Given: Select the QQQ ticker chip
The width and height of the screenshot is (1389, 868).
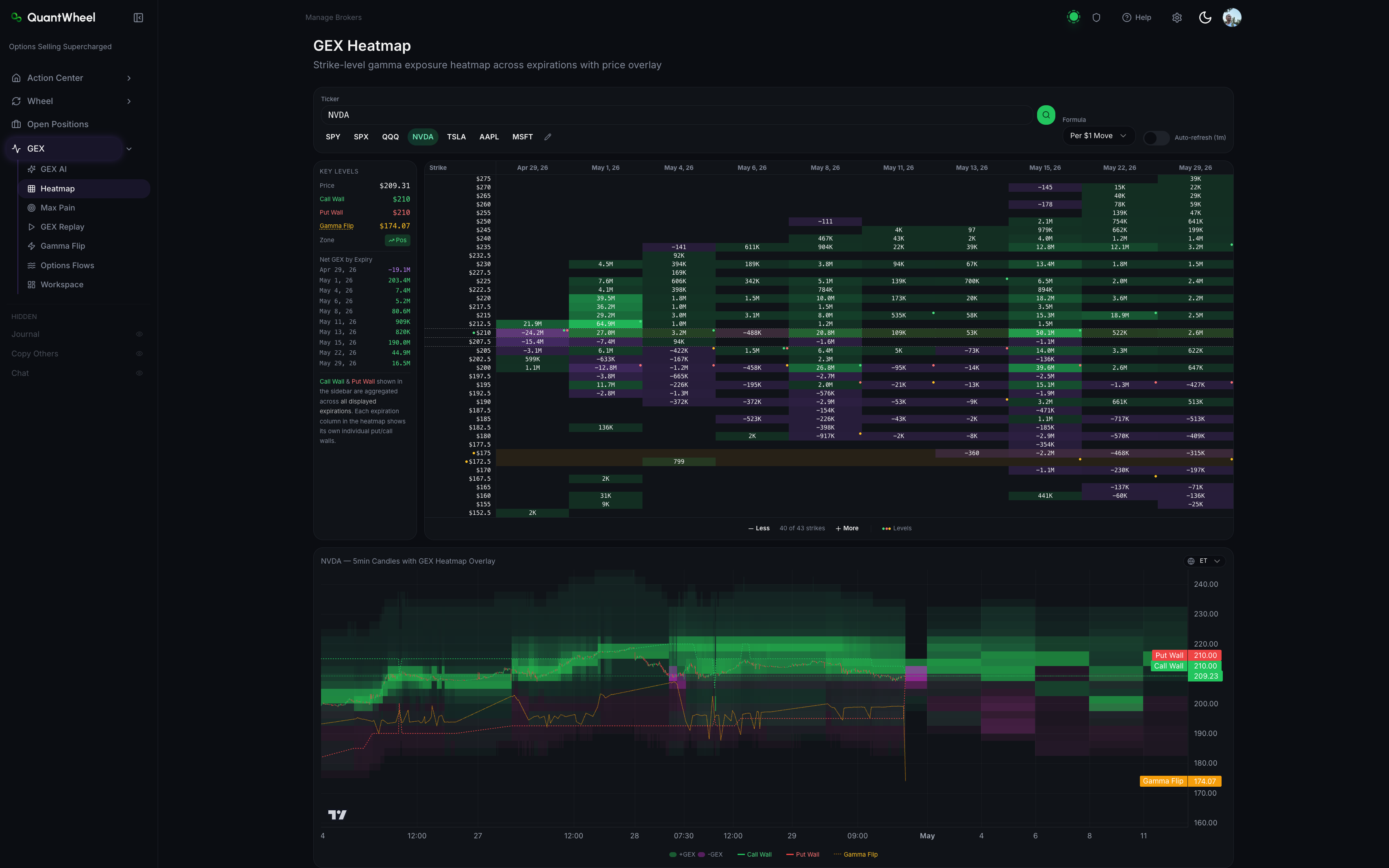Looking at the screenshot, I should click(x=390, y=137).
